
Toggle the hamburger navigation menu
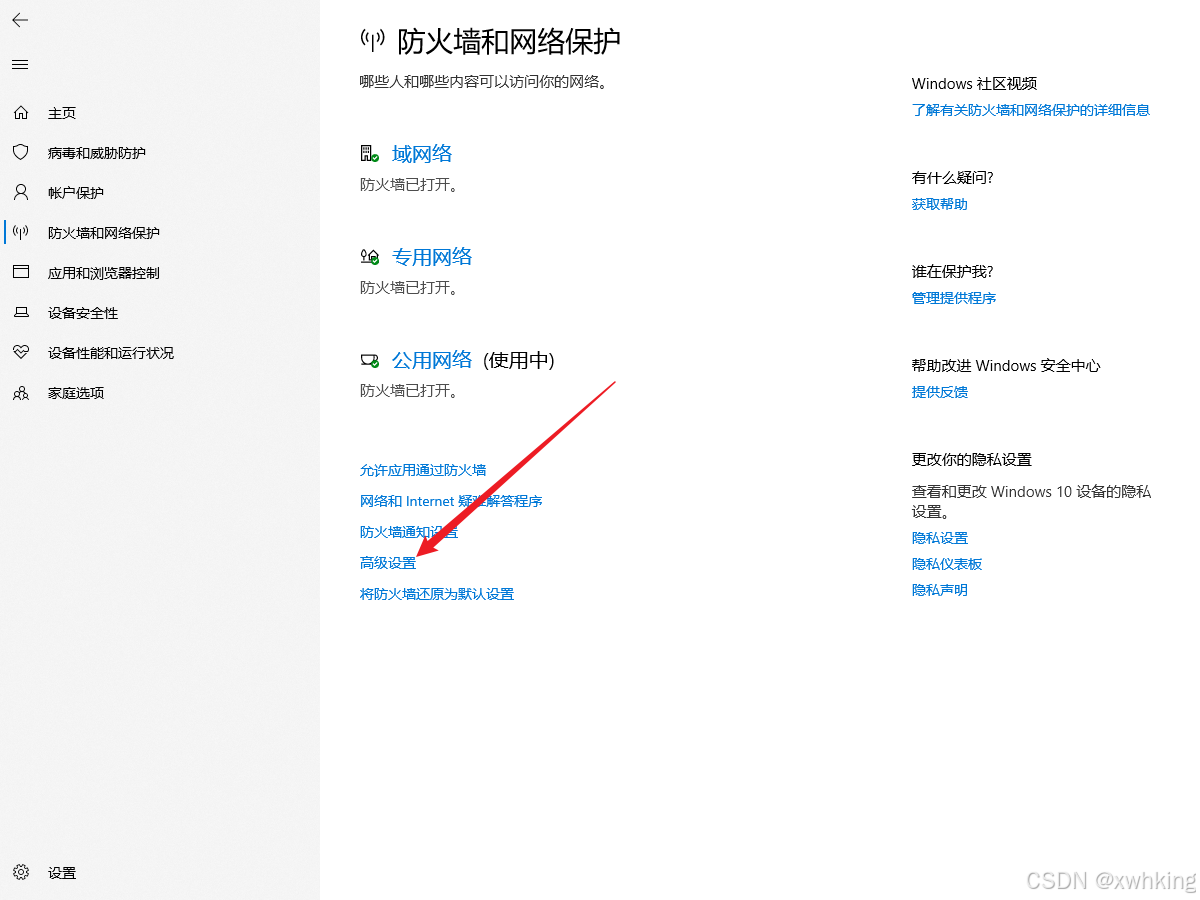click(20, 65)
